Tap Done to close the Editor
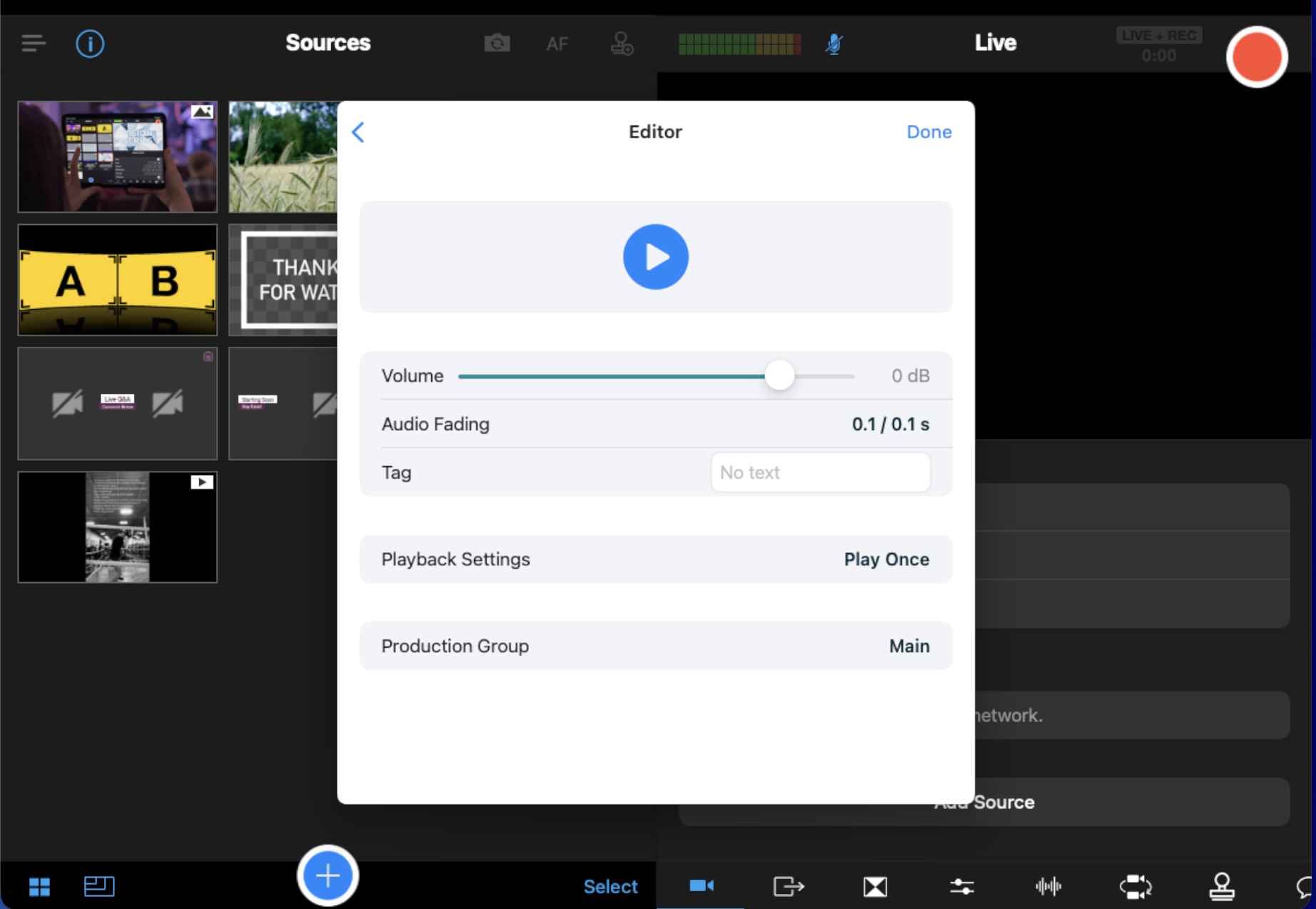 [x=928, y=132]
